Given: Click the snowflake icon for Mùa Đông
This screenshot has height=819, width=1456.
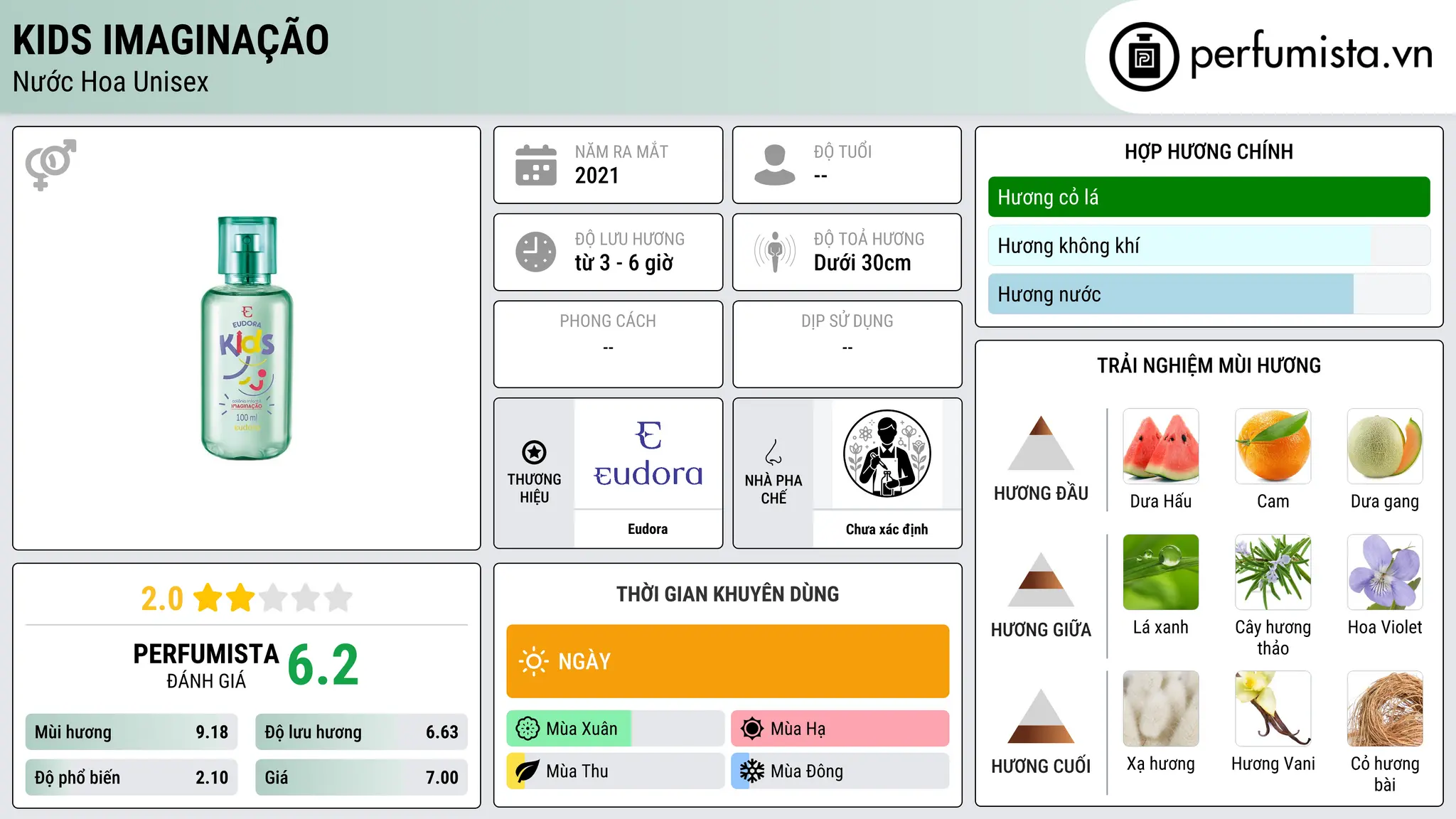Looking at the screenshot, I should [751, 771].
